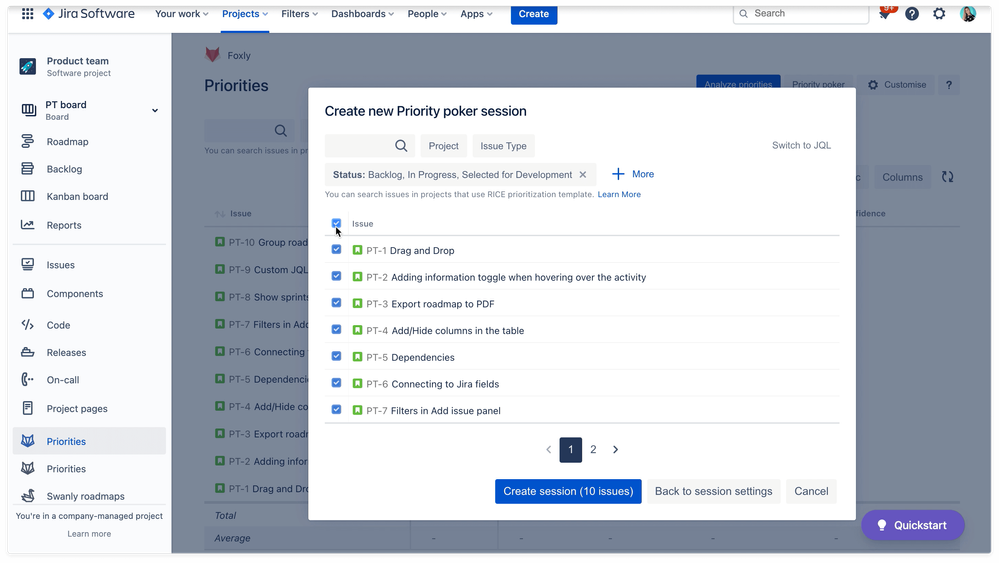
Task: Click the Foxly fox logo
Action: [x=212, y=55]
